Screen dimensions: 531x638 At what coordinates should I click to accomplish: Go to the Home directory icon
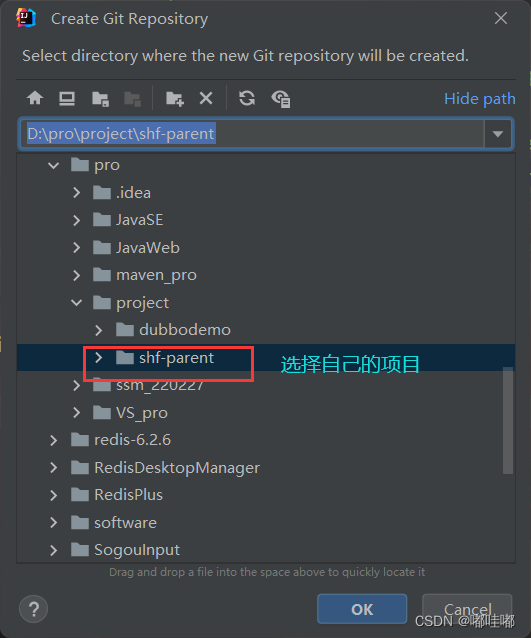[x=35, y=98]
